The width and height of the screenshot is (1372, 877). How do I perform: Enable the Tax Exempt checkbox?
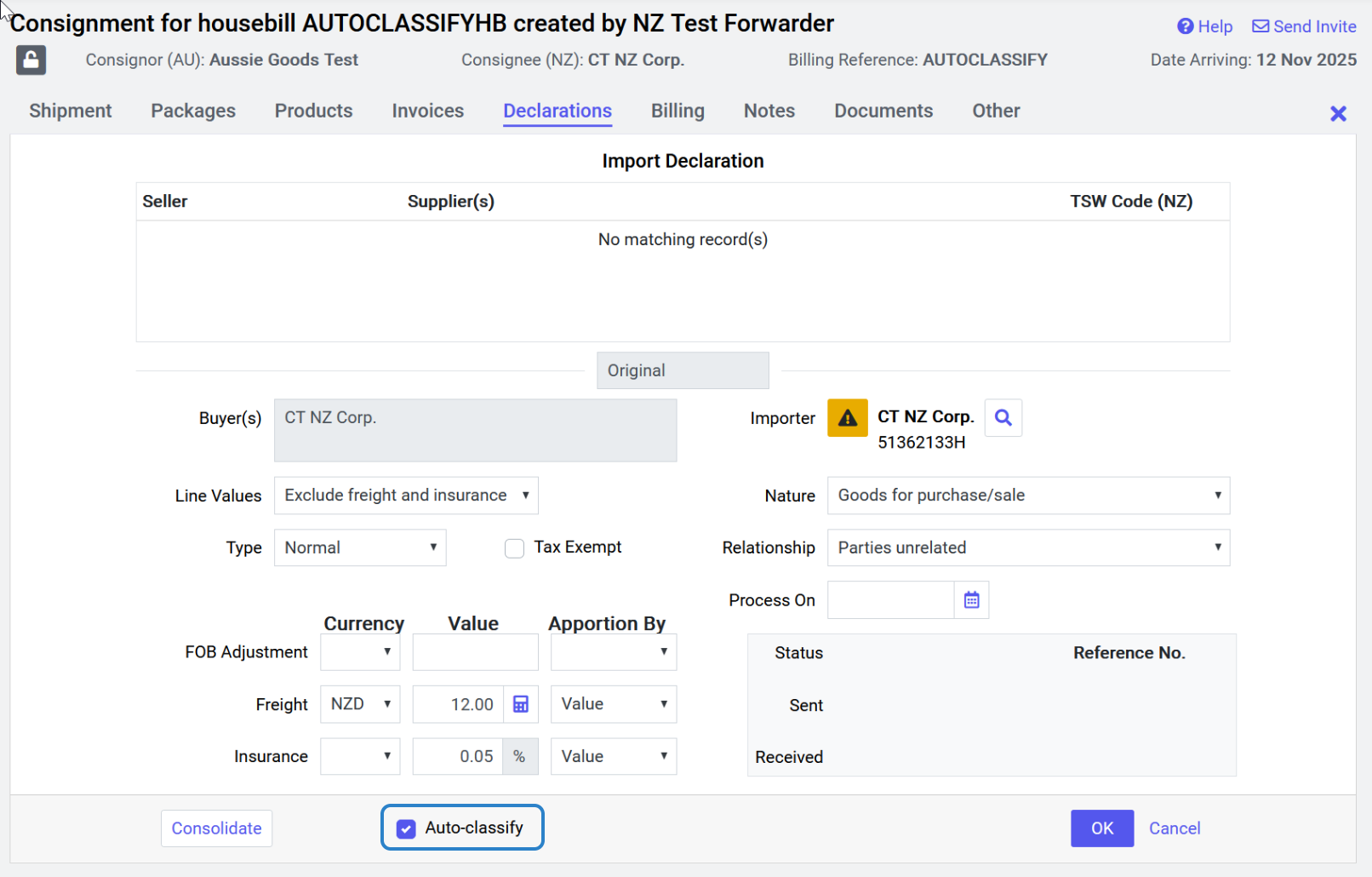[514, 548]
